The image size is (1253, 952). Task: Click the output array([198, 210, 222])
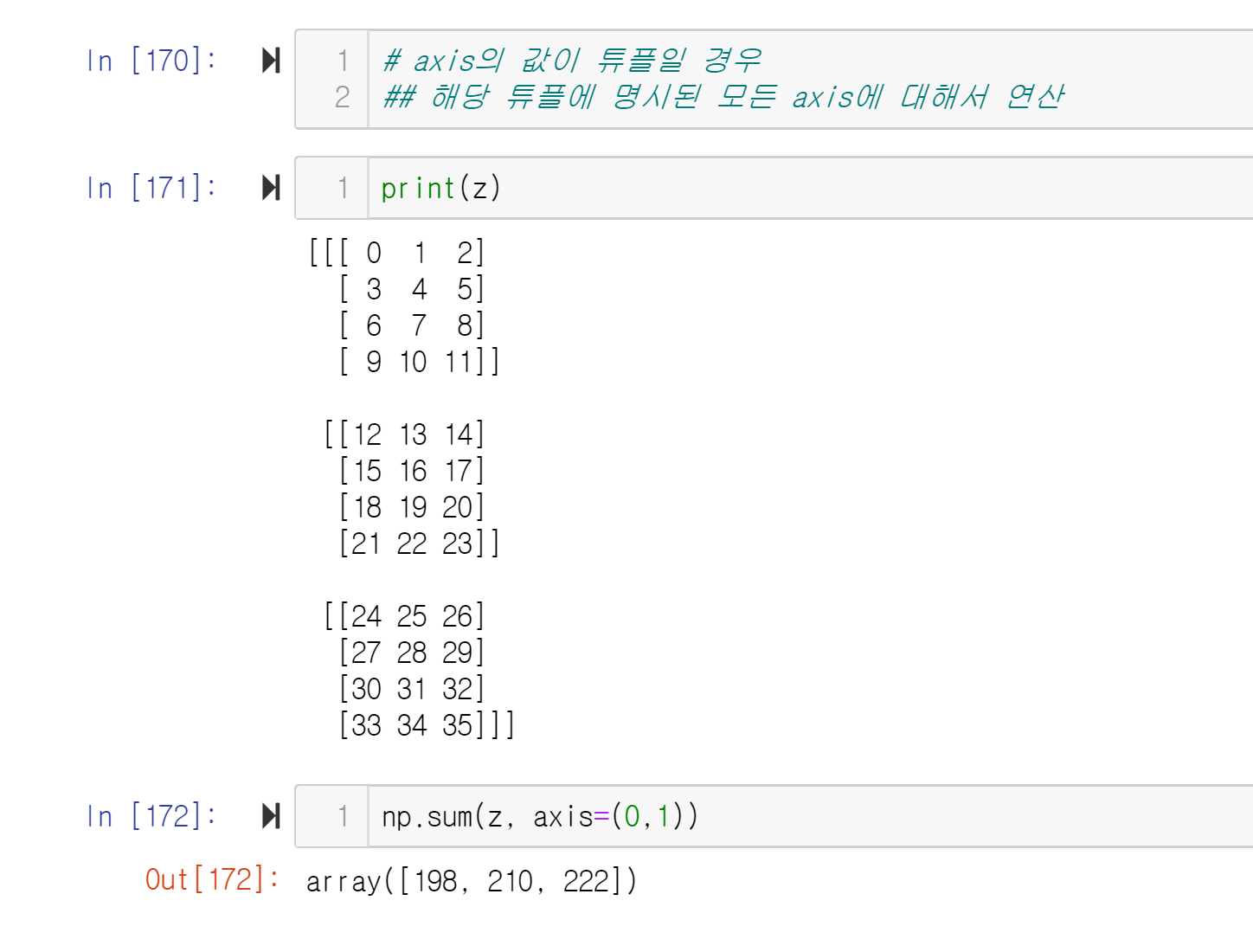(x=472, y=881)
